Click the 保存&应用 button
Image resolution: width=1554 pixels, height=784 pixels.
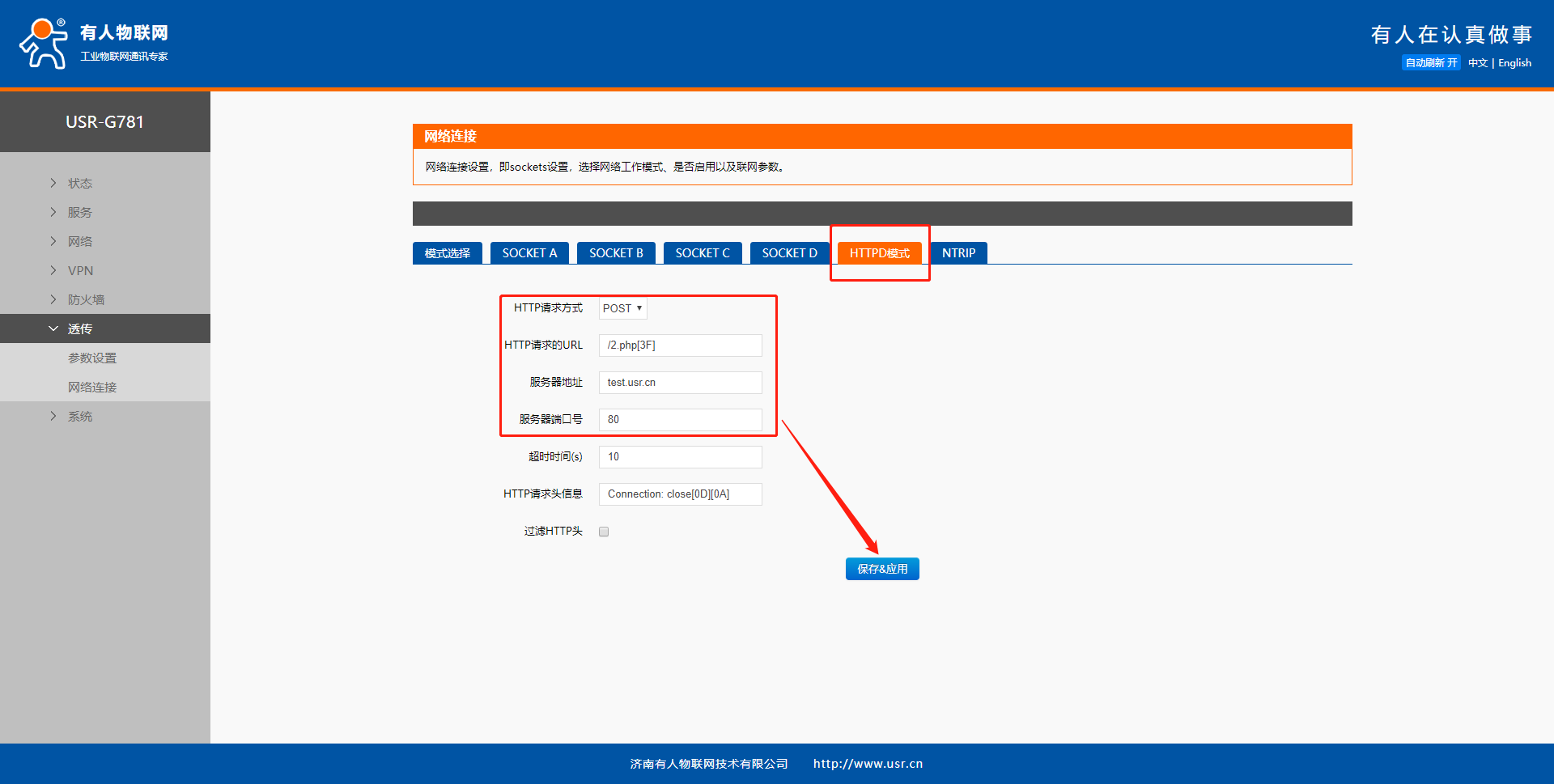tap(882, 569)
